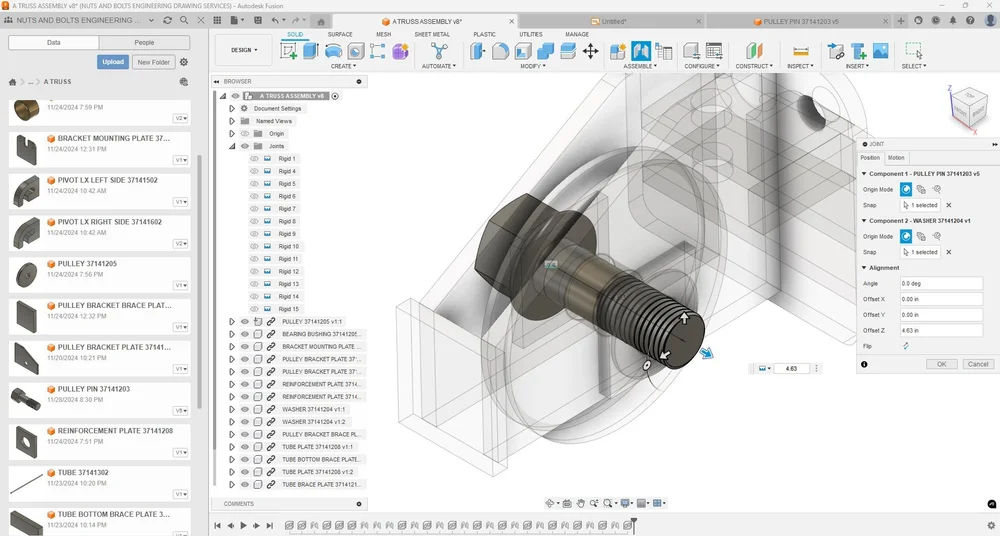The height and width of the screenshot is (536, 1000).
Task: Select the Revolve tool
Action: (x=333, y=51)
